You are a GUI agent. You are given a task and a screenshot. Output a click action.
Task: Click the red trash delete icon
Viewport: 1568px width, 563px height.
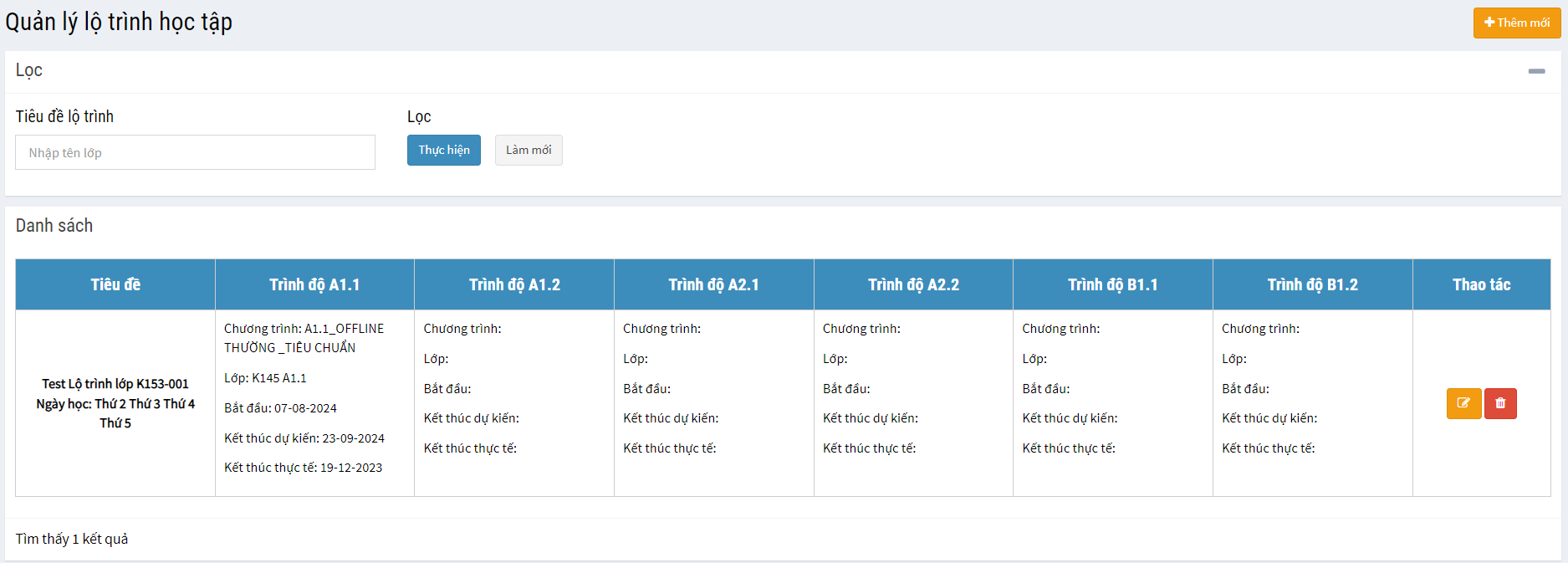coord(1500,403)
